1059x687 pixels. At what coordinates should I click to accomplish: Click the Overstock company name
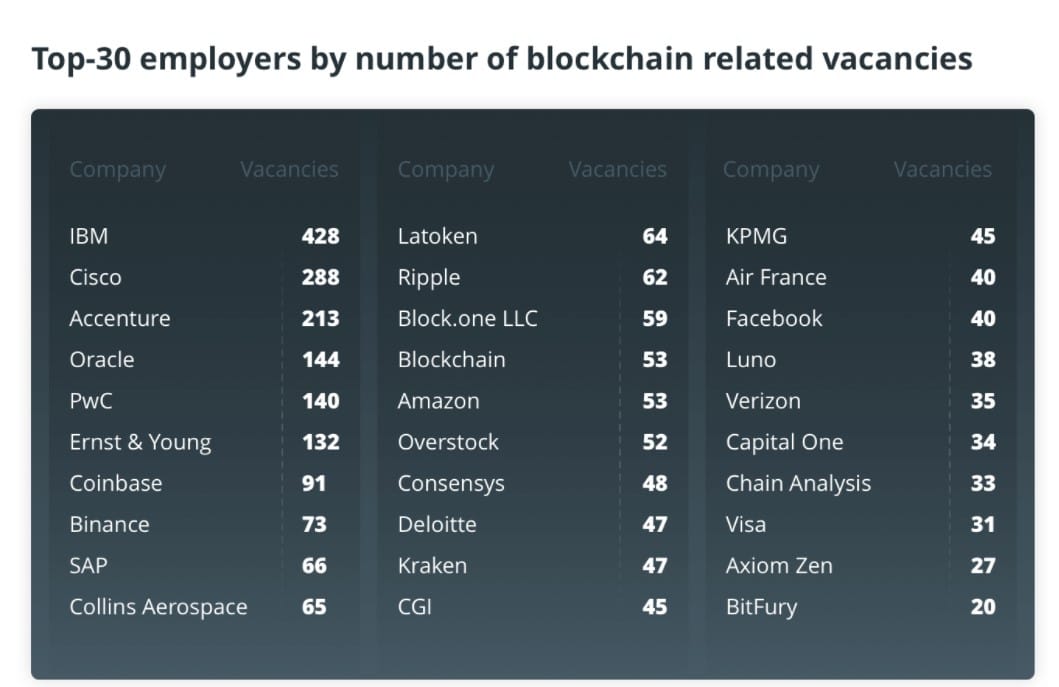pyautogui.click(x=448, y=442)
